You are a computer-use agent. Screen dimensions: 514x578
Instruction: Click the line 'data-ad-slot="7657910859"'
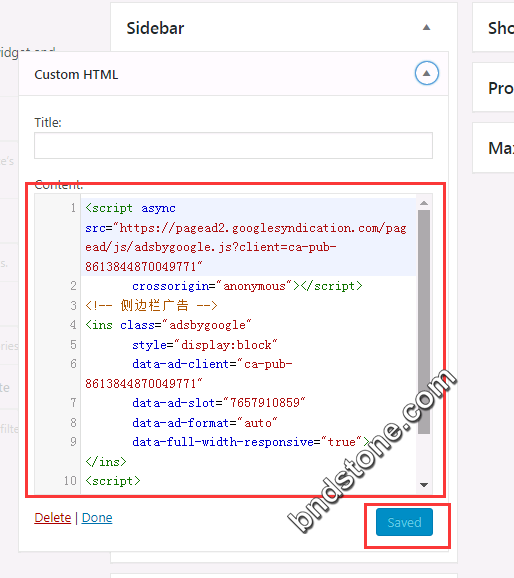[x=219, y=403]
